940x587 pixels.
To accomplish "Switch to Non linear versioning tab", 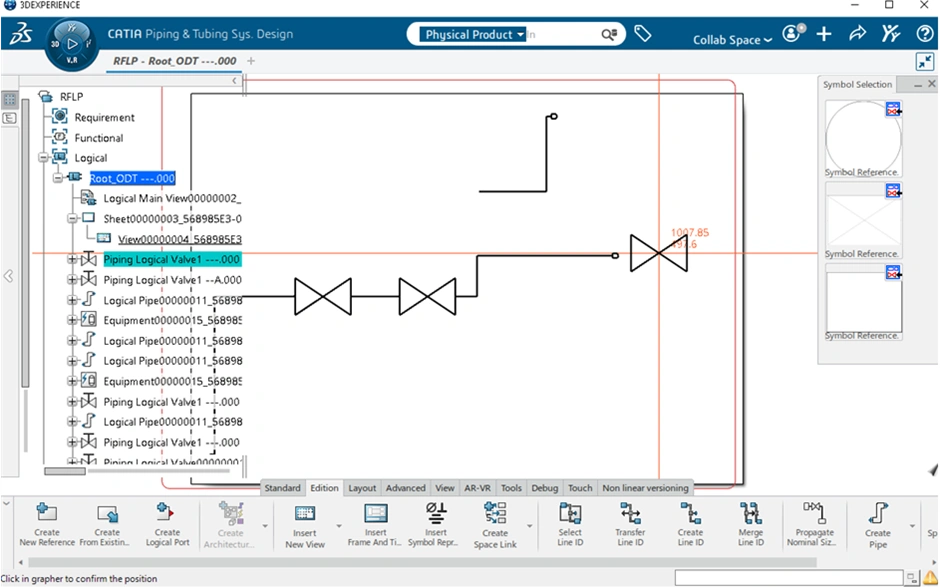I will click(645, 488).
